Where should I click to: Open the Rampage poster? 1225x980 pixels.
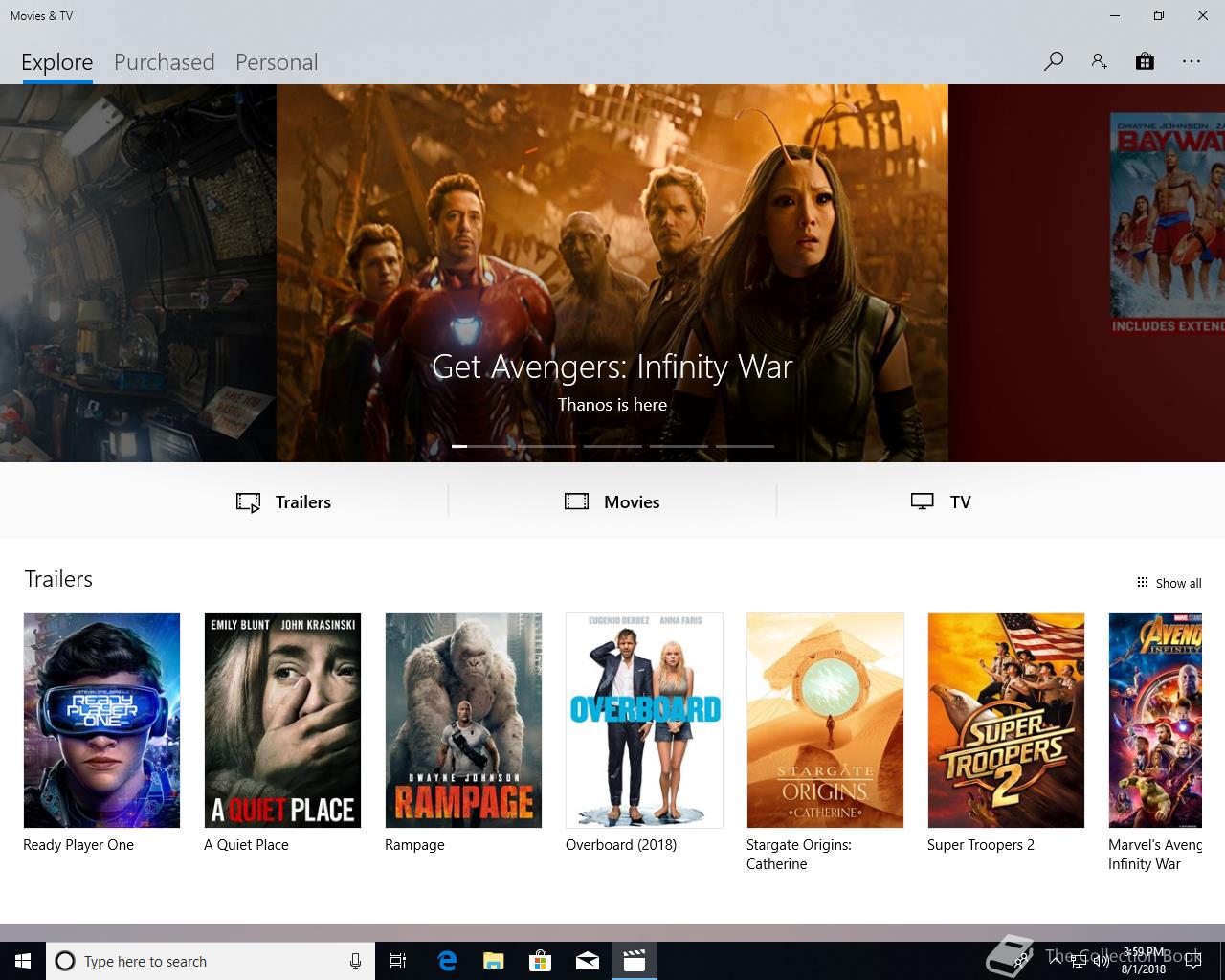point(463,721)
